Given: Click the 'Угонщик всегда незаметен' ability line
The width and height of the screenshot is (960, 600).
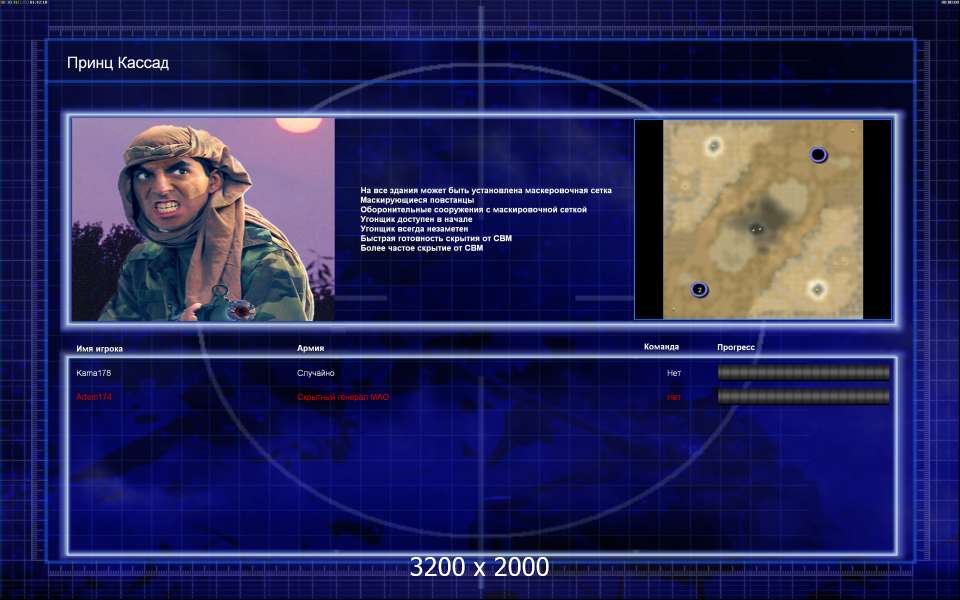Looking at the screenshot, I should click(414, 229).
